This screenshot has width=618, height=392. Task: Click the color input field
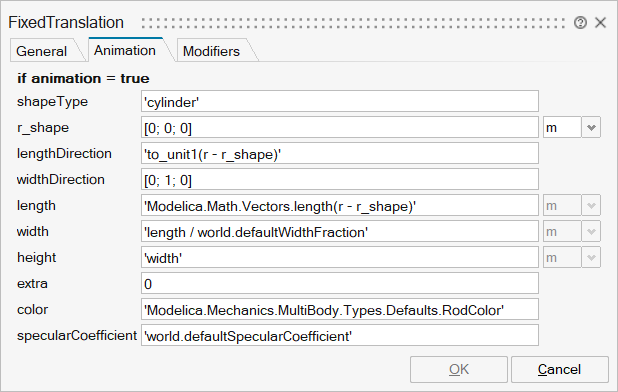(340, 310)
